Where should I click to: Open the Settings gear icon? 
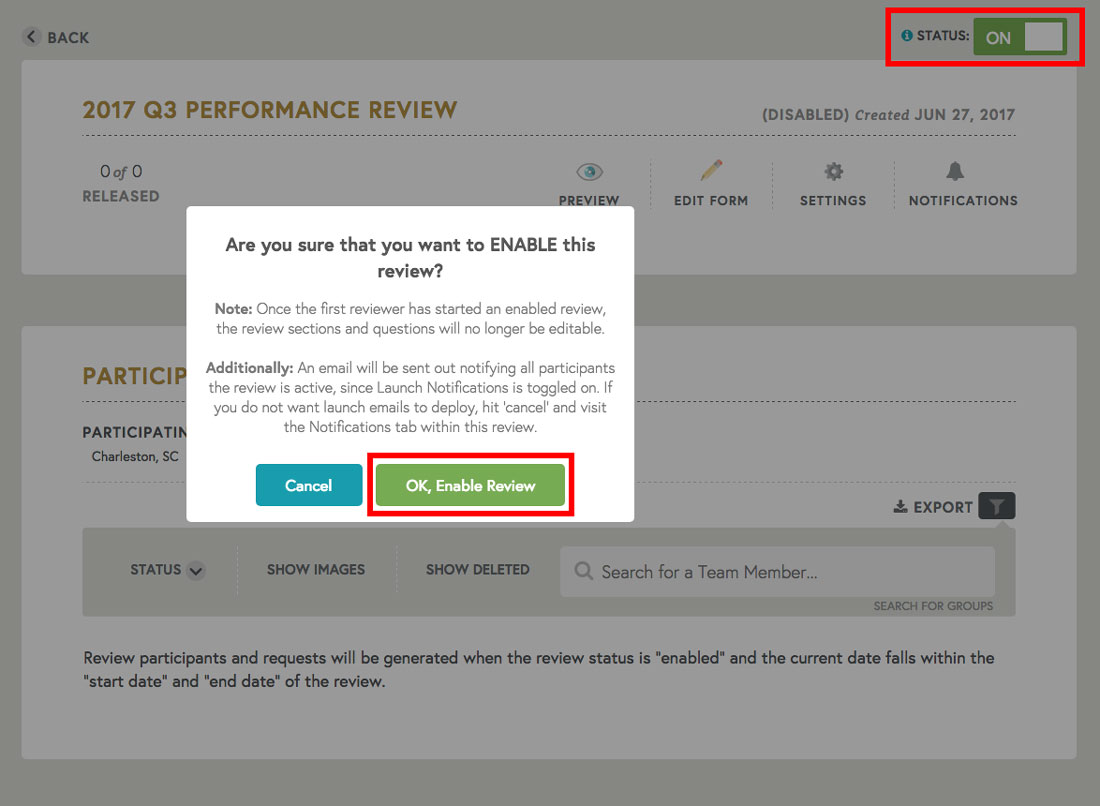pos(833,172)
